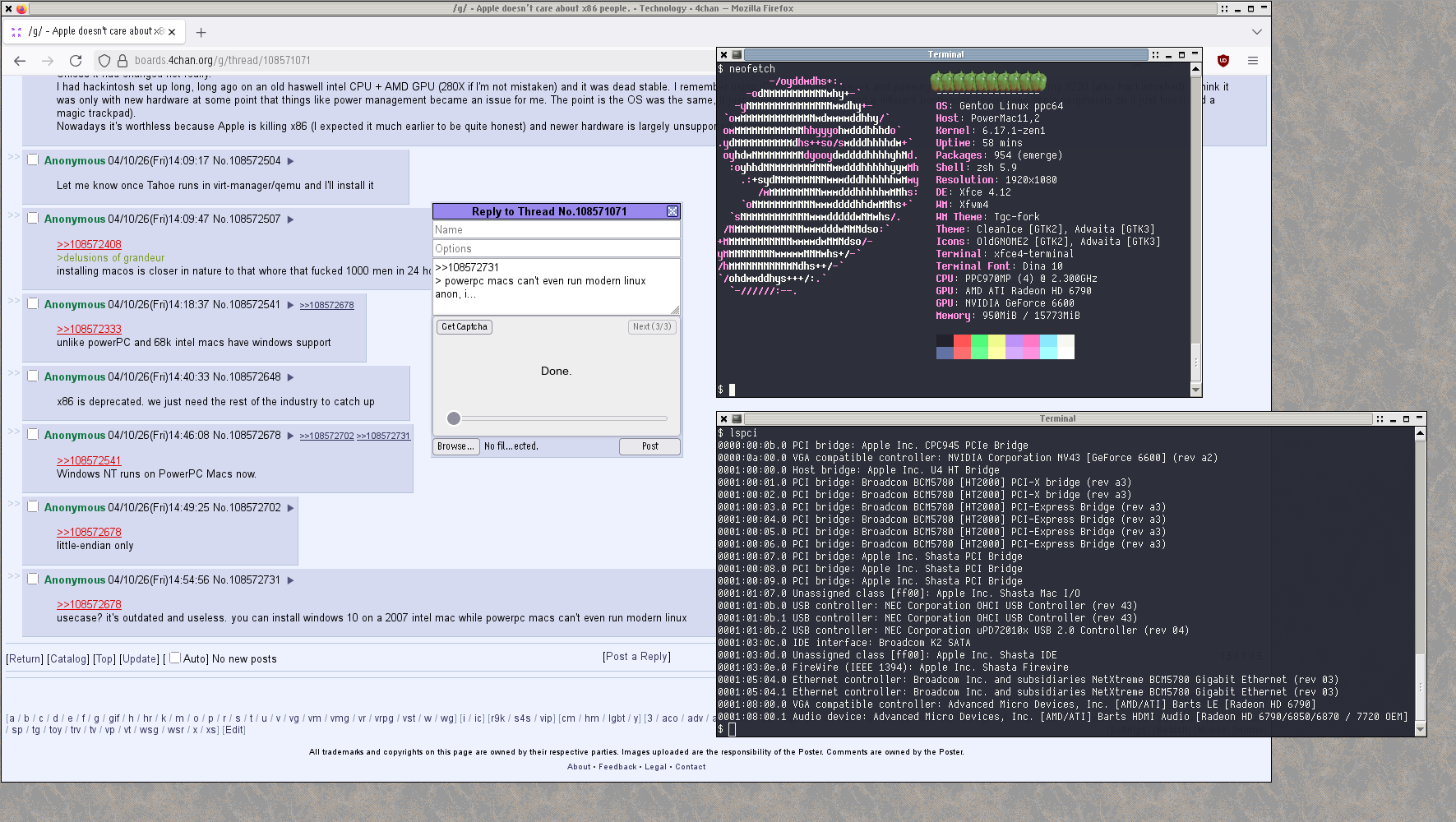Close the neofetch Terminal window
1456x822 pixels.
723,55
